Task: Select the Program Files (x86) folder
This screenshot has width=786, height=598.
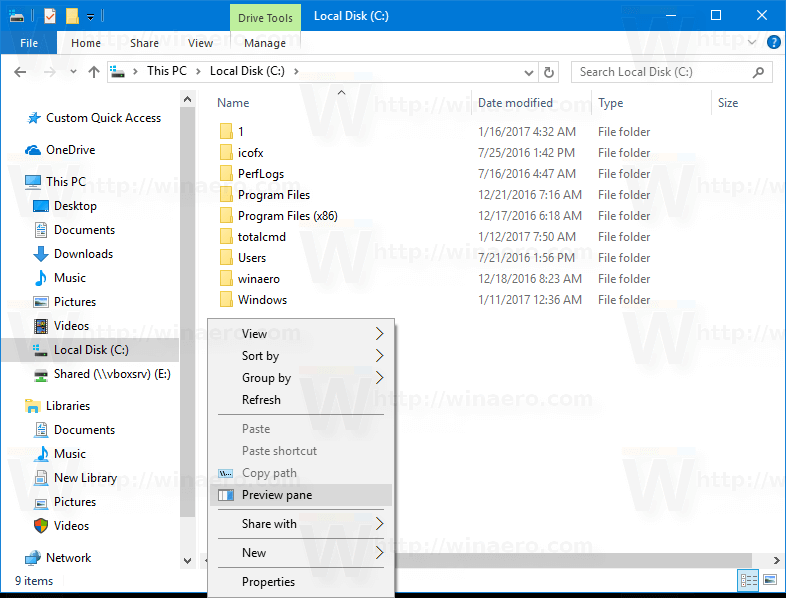Action: point(279,216)
